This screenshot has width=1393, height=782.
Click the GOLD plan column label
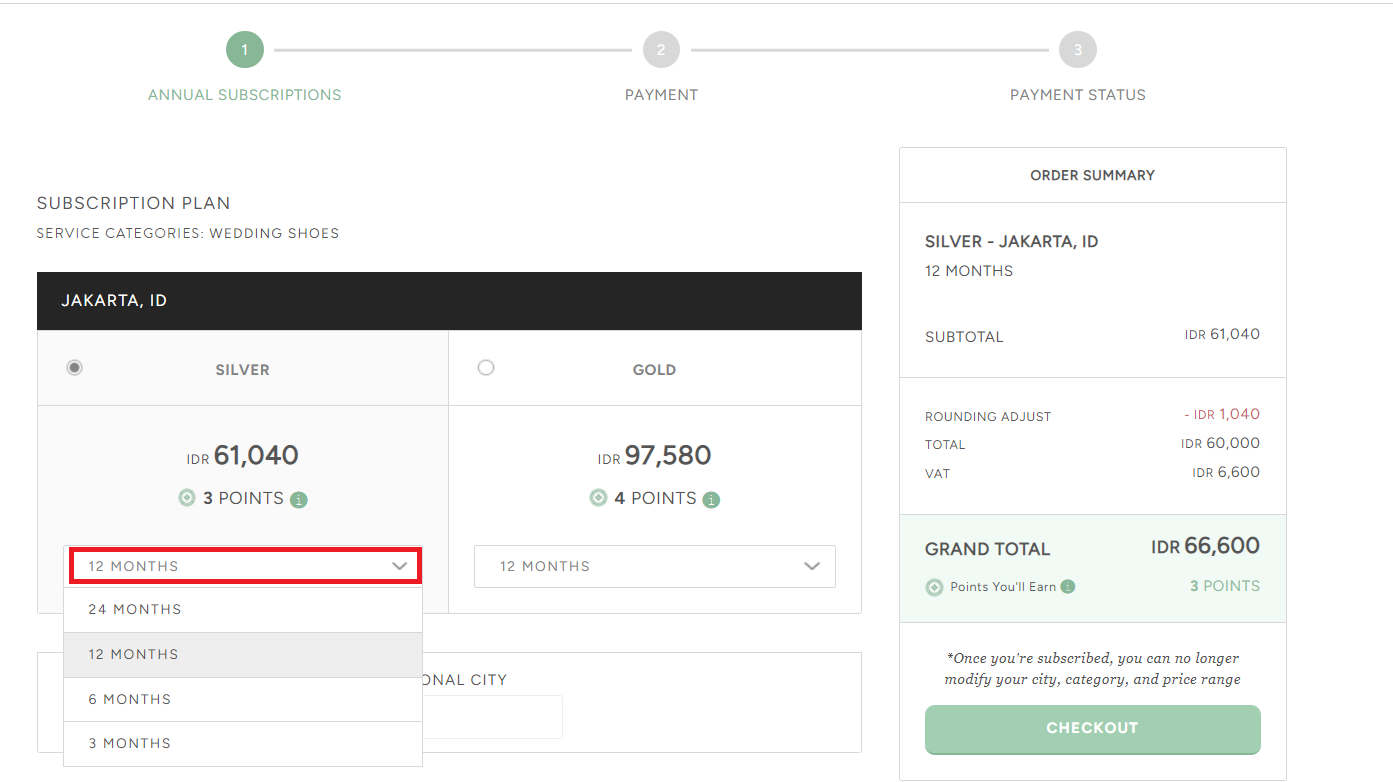(655, 370)
